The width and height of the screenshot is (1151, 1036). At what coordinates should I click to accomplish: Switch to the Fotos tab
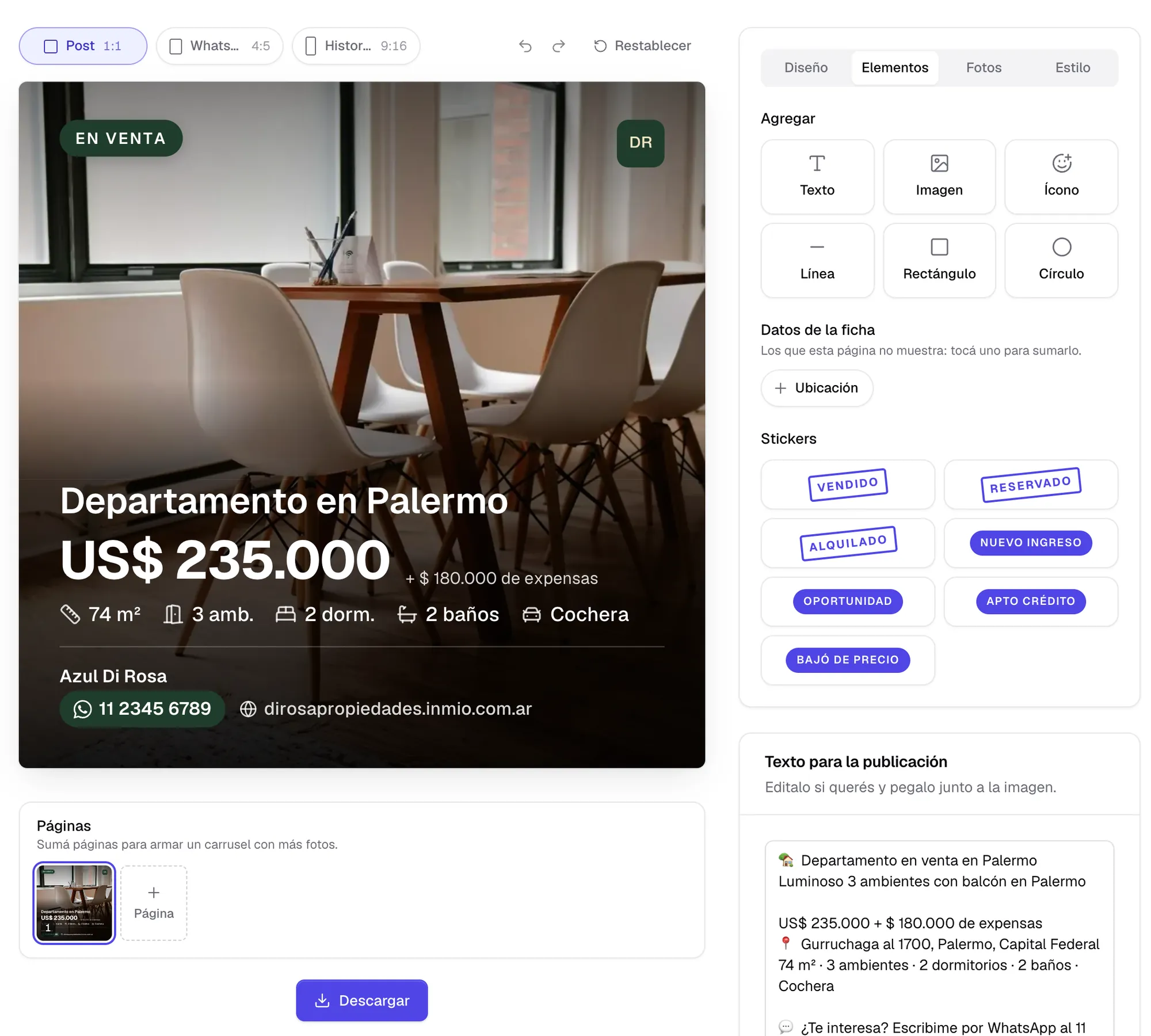[x=984, y=68]
